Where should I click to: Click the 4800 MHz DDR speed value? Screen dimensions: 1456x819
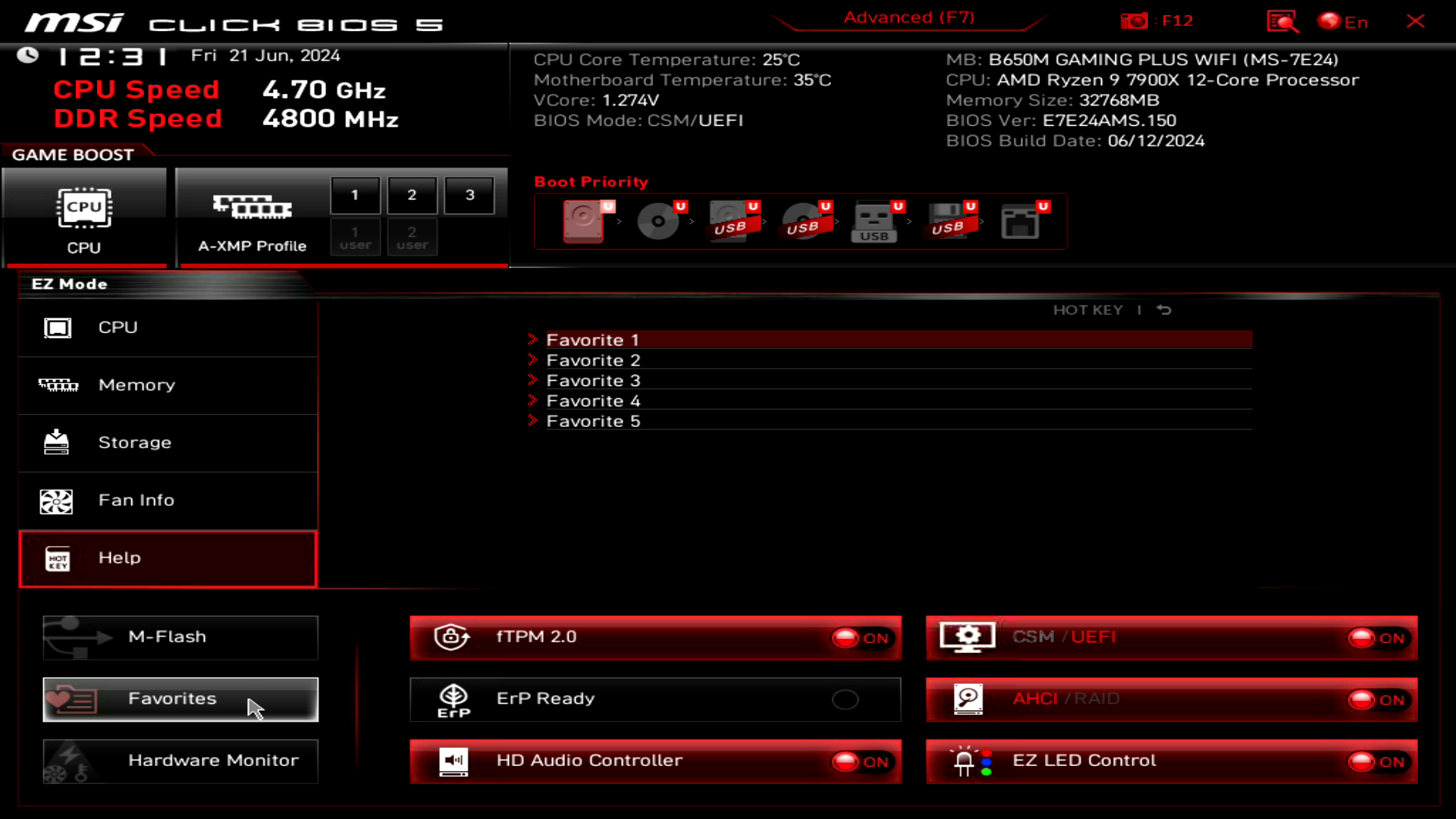coord(330,119)
